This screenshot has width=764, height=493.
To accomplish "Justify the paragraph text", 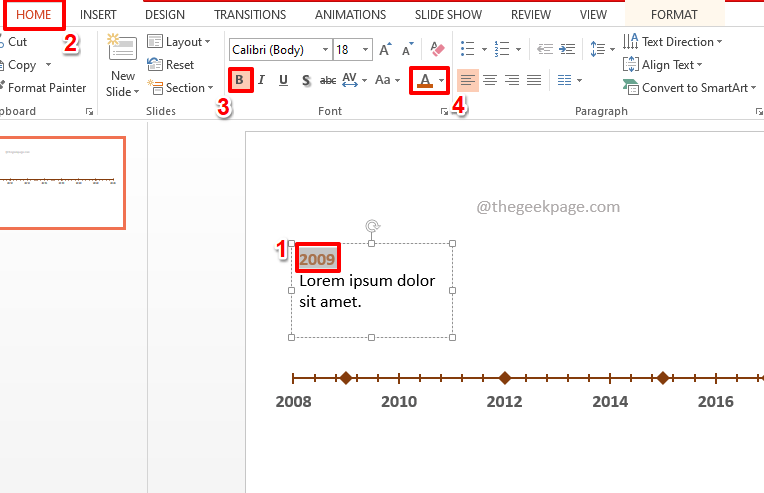I will tap(534, 80).
